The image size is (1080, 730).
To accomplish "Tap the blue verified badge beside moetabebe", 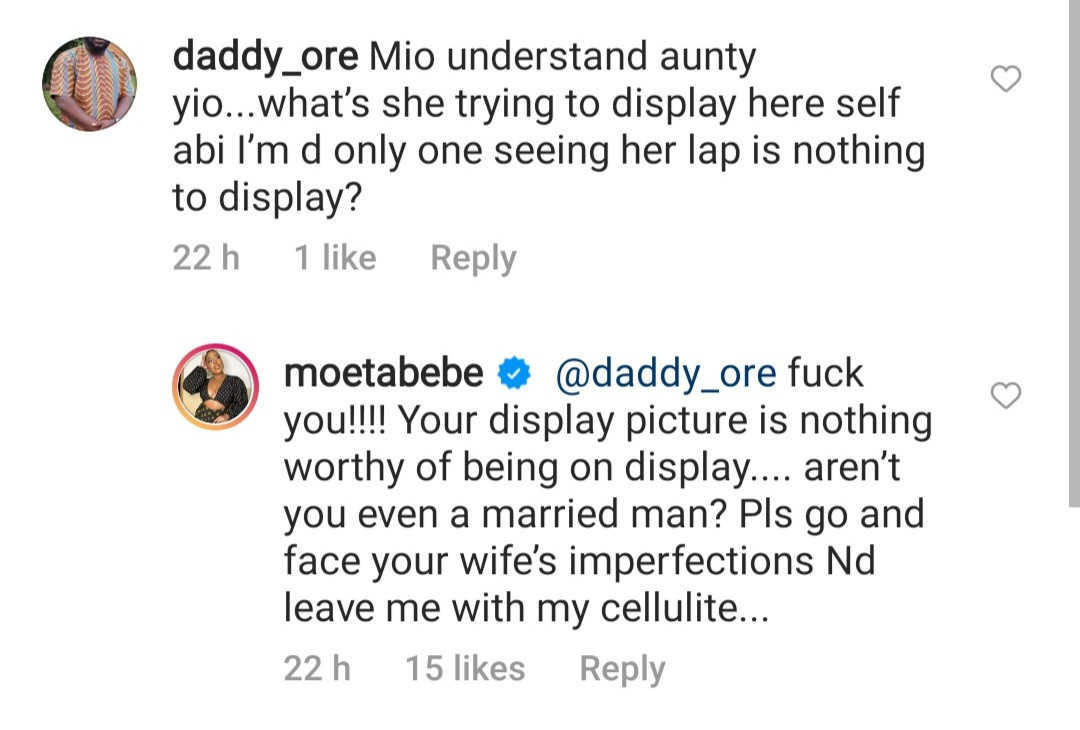I will (514, 374).
